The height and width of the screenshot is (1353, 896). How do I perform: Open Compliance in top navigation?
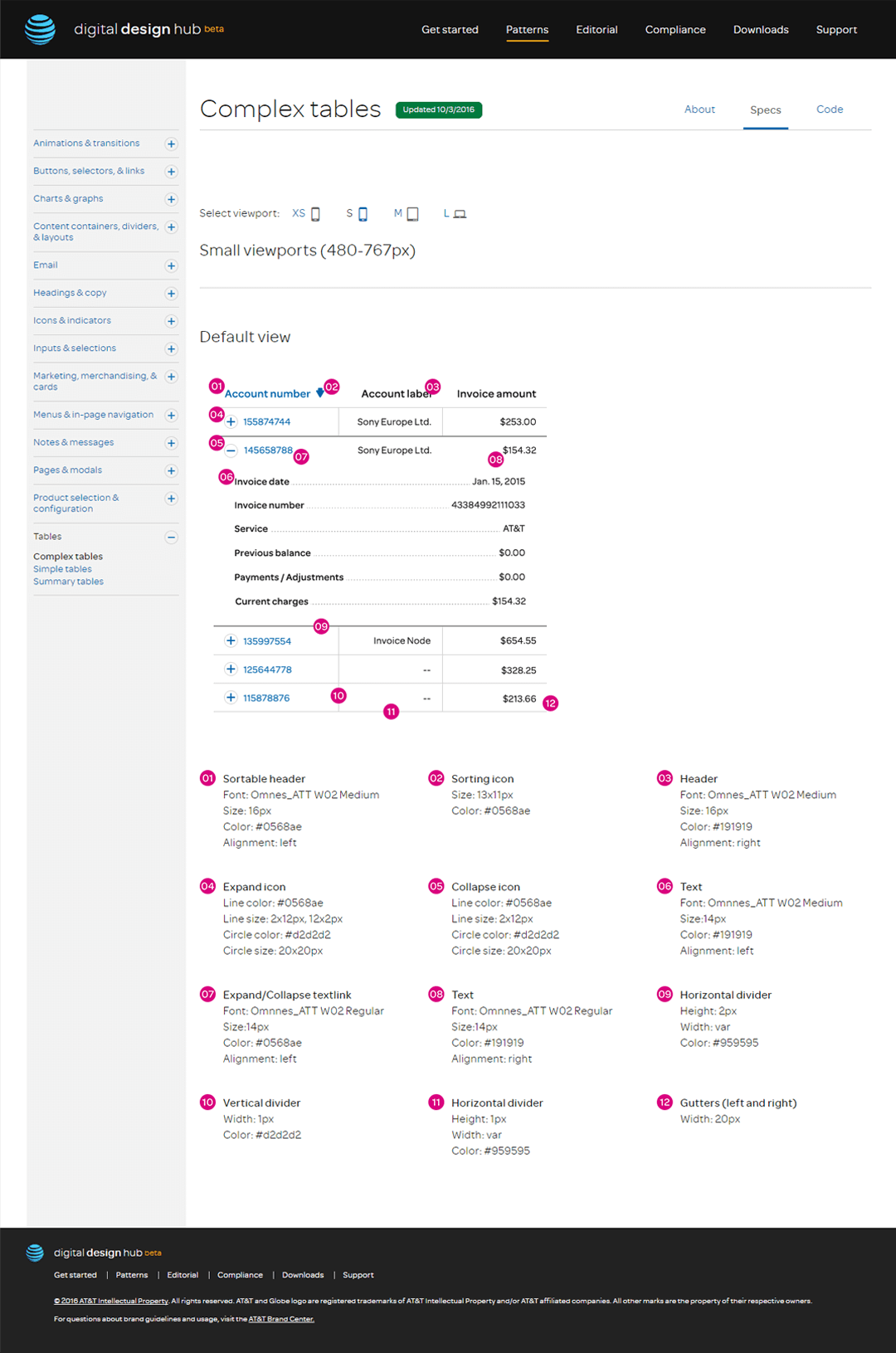675,30
